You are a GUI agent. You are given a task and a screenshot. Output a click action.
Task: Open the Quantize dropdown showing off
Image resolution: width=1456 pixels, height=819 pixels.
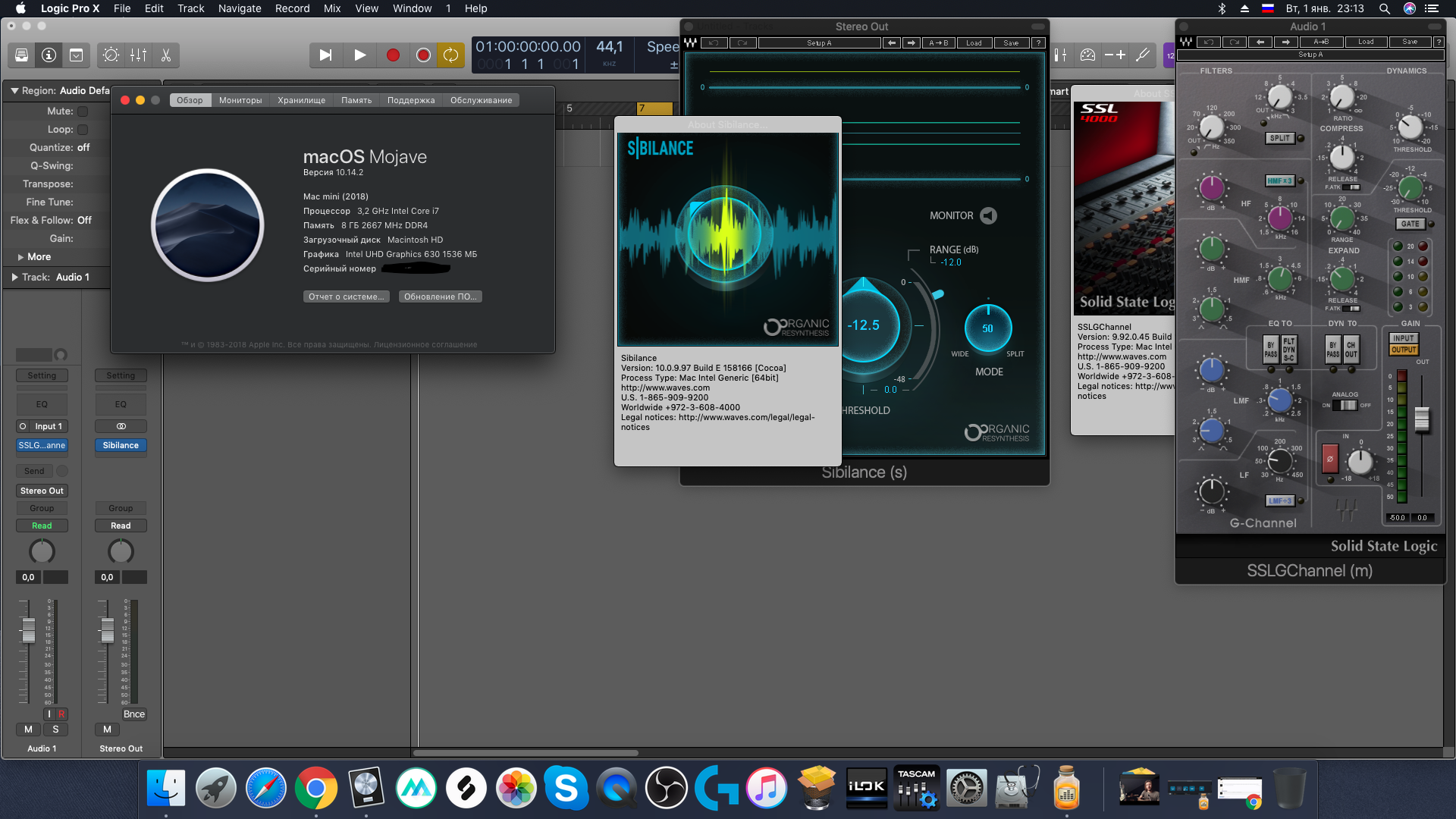[x=83, y=148]
